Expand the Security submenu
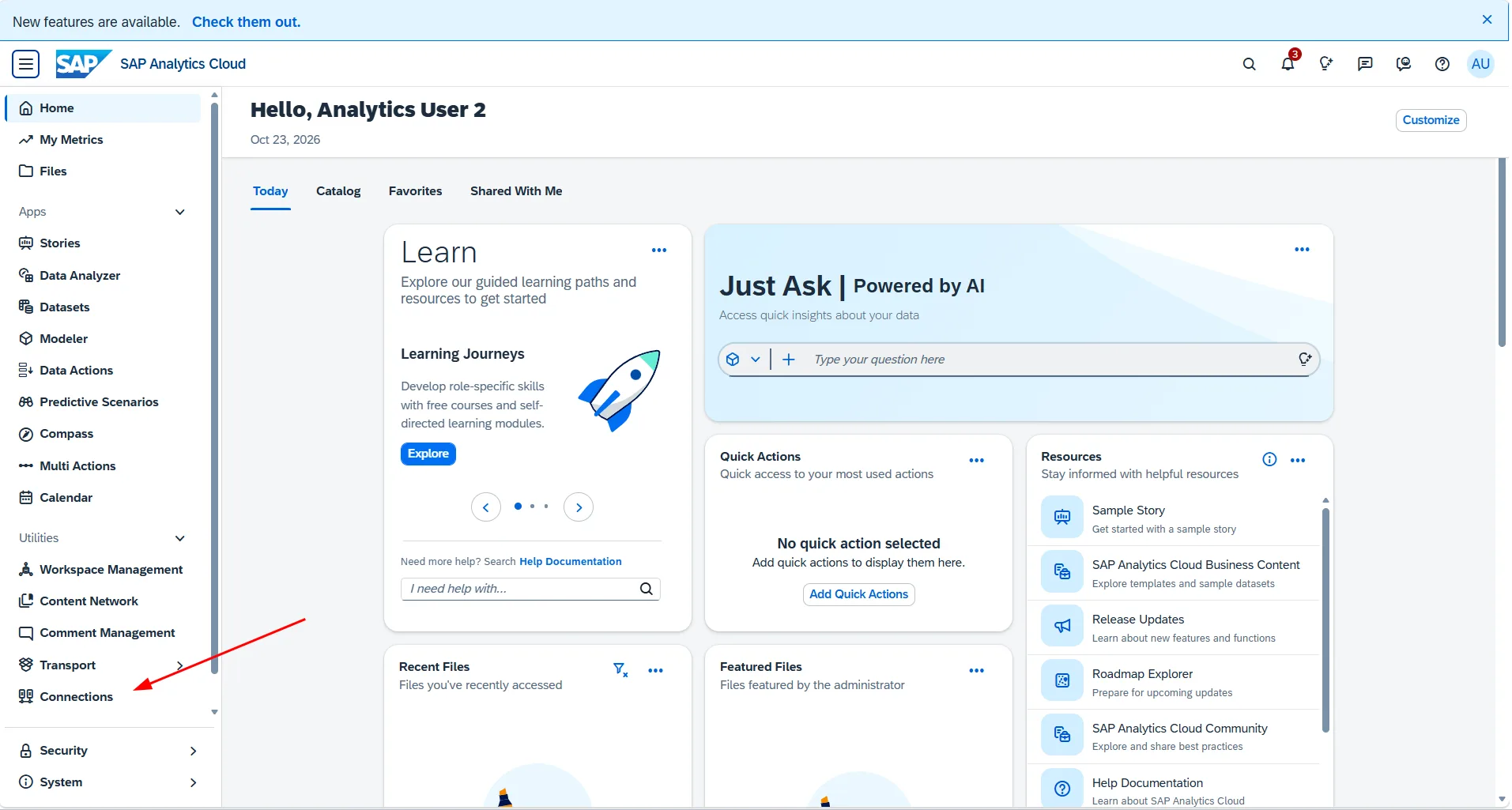This screenshot has width=1512, height=810. click(194, 751)
